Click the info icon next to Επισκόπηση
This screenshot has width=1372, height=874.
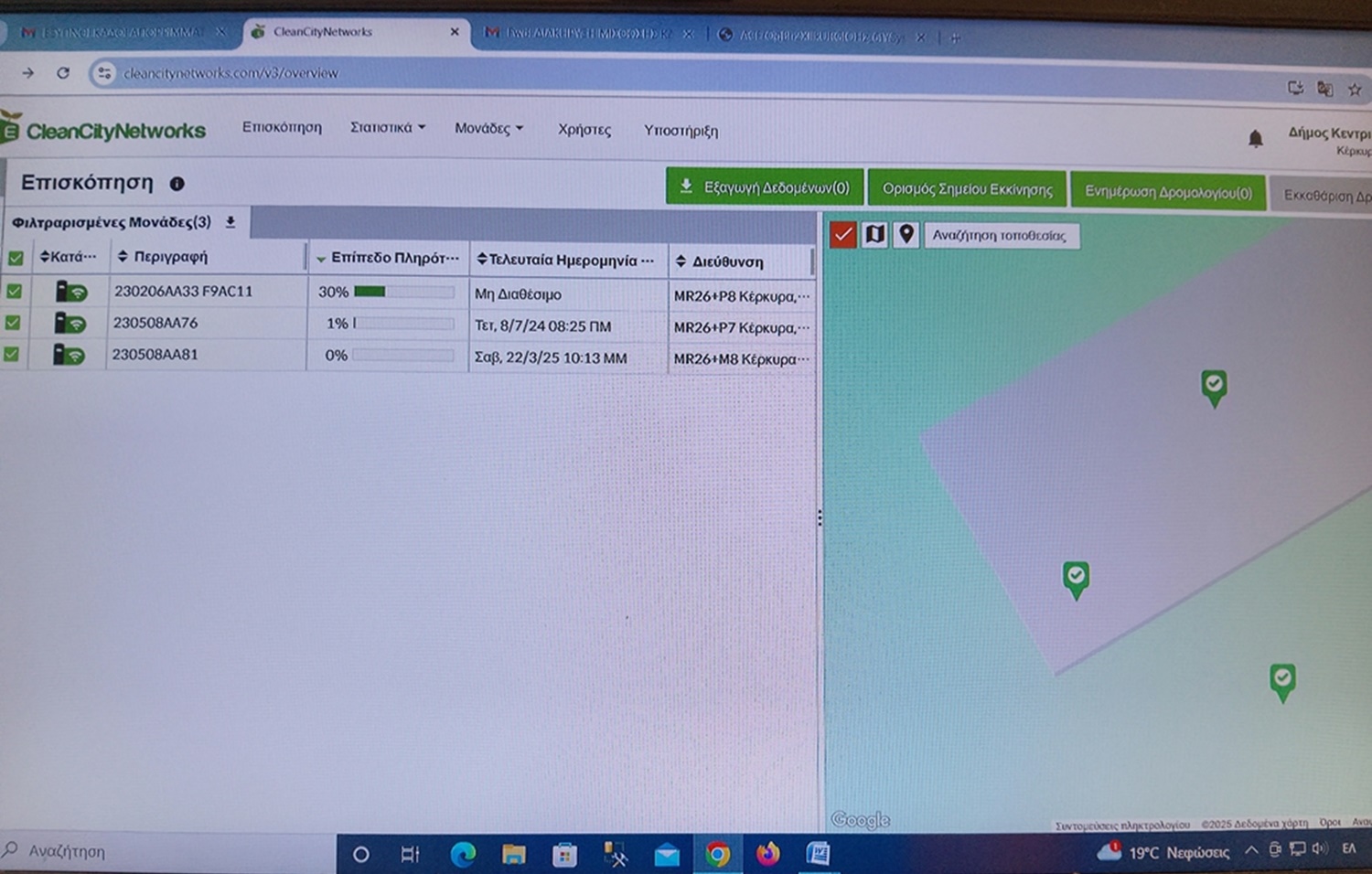(177, 184)
